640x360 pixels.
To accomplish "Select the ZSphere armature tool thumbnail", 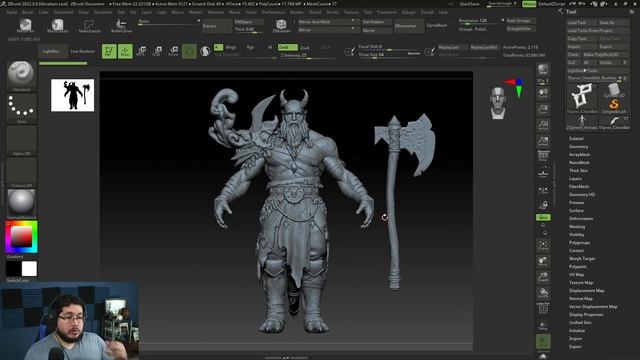I will [x=582, y=122].
